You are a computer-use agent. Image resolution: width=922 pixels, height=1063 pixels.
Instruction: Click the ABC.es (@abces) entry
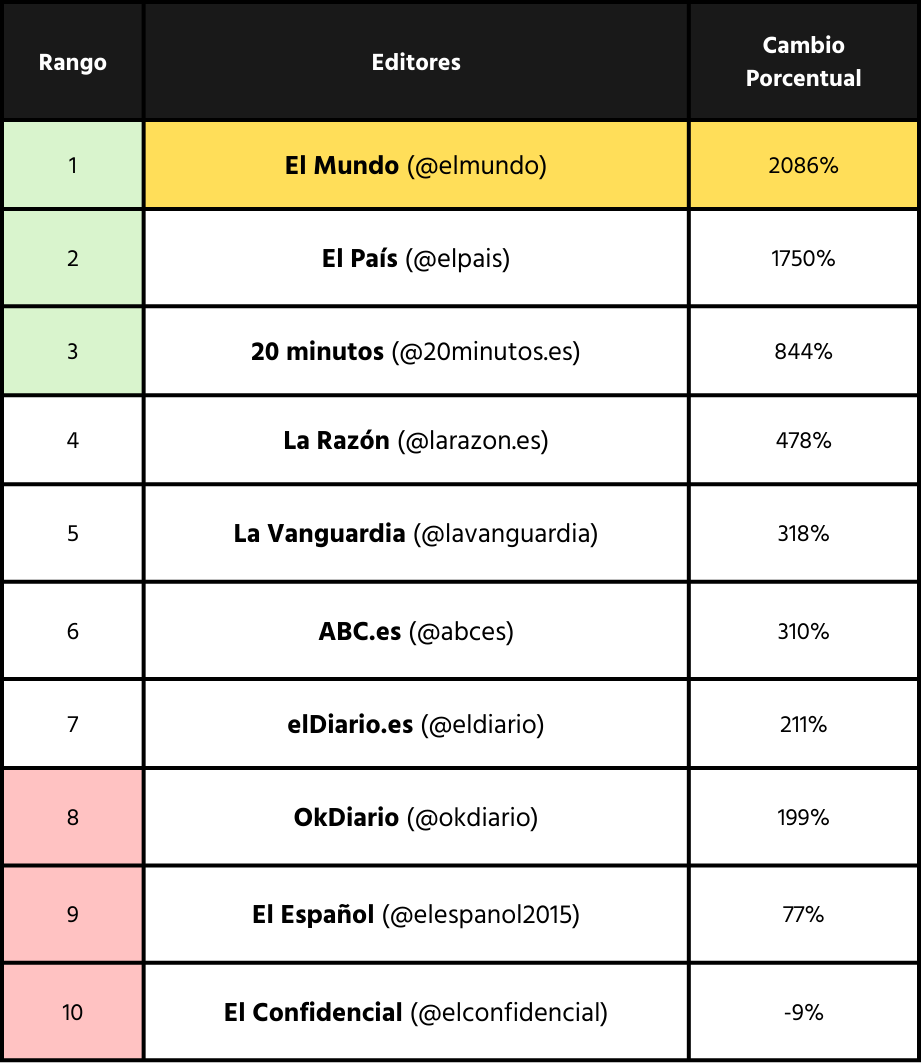[x=416, y=632]
